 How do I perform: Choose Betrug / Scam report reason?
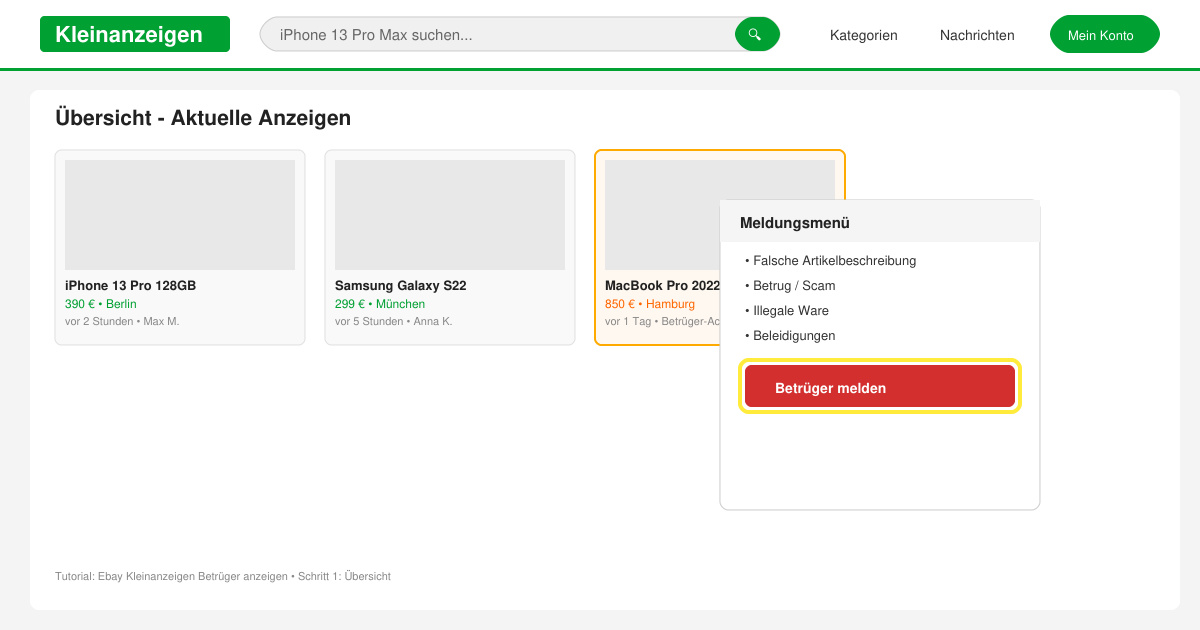(x=790, y=286)
